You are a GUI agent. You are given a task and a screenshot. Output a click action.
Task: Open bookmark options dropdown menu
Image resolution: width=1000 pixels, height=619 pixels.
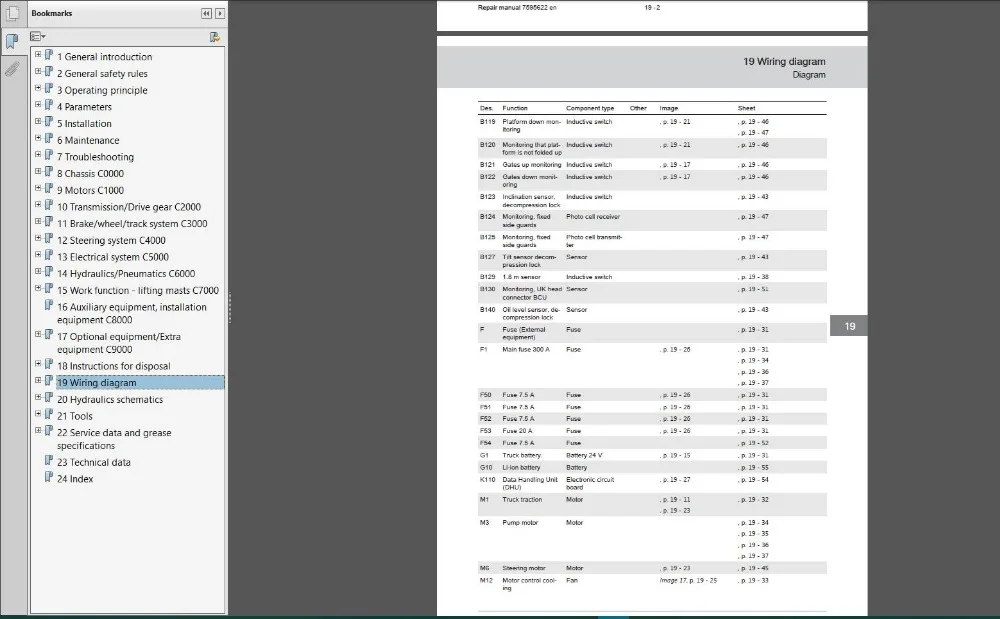[38, 37]
